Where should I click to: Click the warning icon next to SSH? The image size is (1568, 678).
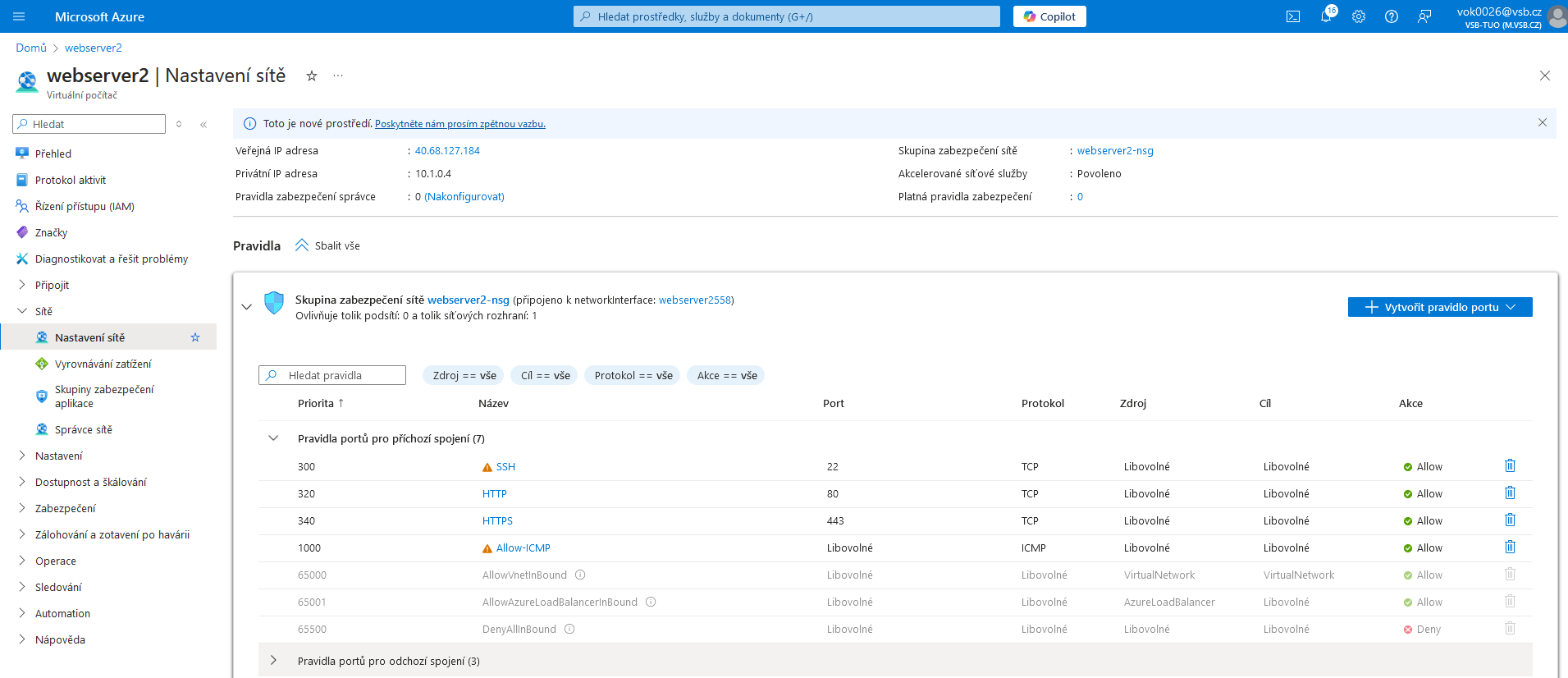pos(487,467)
